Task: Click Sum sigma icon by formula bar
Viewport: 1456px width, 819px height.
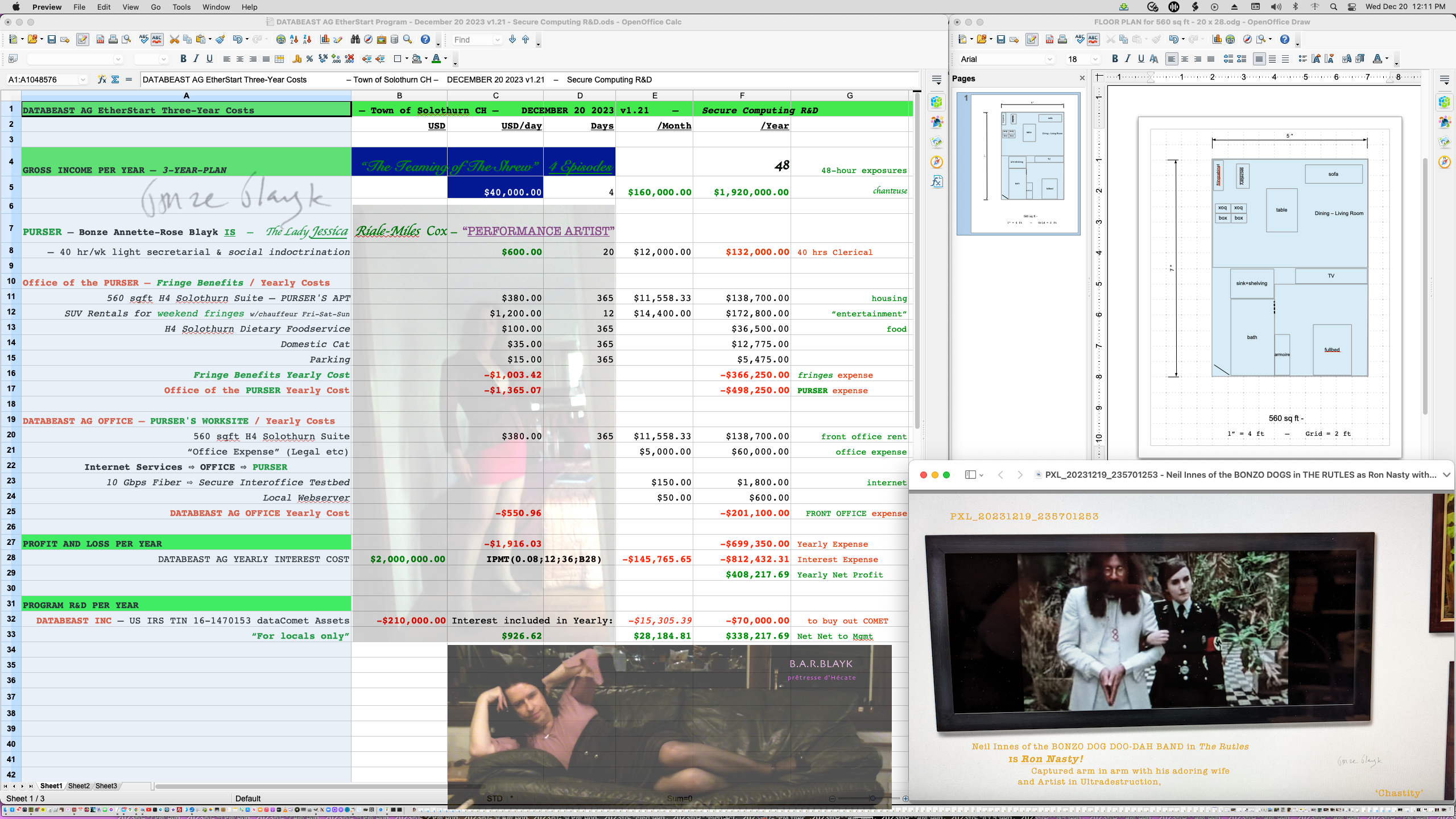Action: tap(115, 80)
